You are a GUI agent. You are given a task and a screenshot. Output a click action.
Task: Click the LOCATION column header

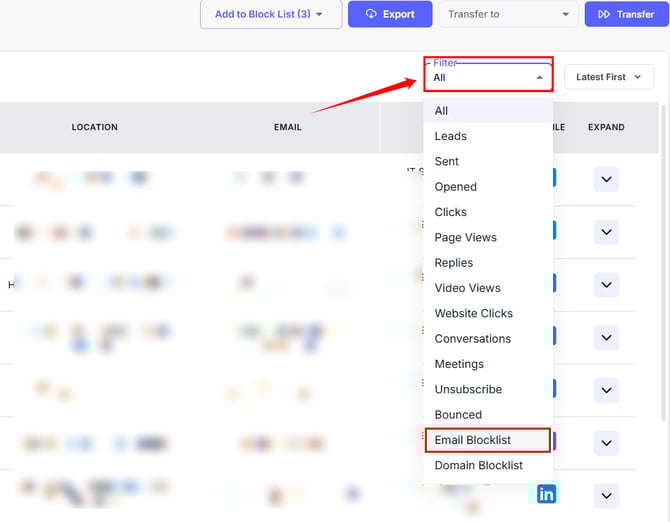tap(94, 127)
